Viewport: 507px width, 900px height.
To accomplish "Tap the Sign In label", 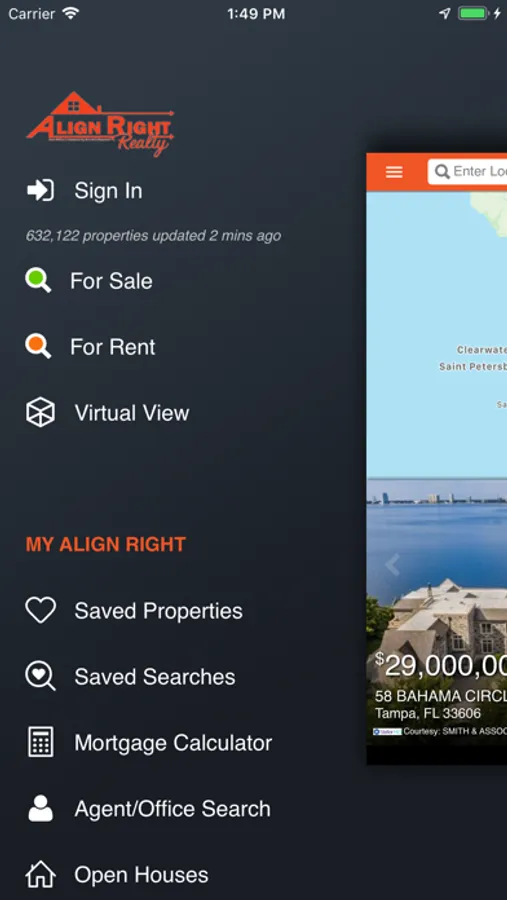I will point(109,191).
